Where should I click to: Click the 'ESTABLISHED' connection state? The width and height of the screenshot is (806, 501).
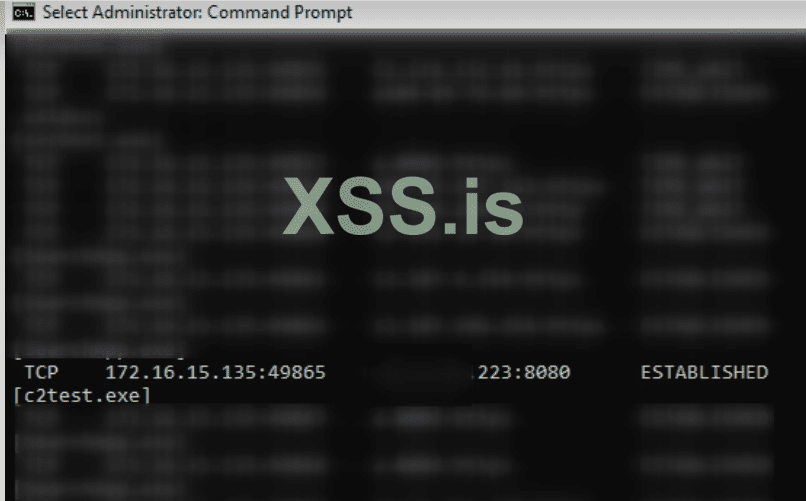click(x=704, y=372)
